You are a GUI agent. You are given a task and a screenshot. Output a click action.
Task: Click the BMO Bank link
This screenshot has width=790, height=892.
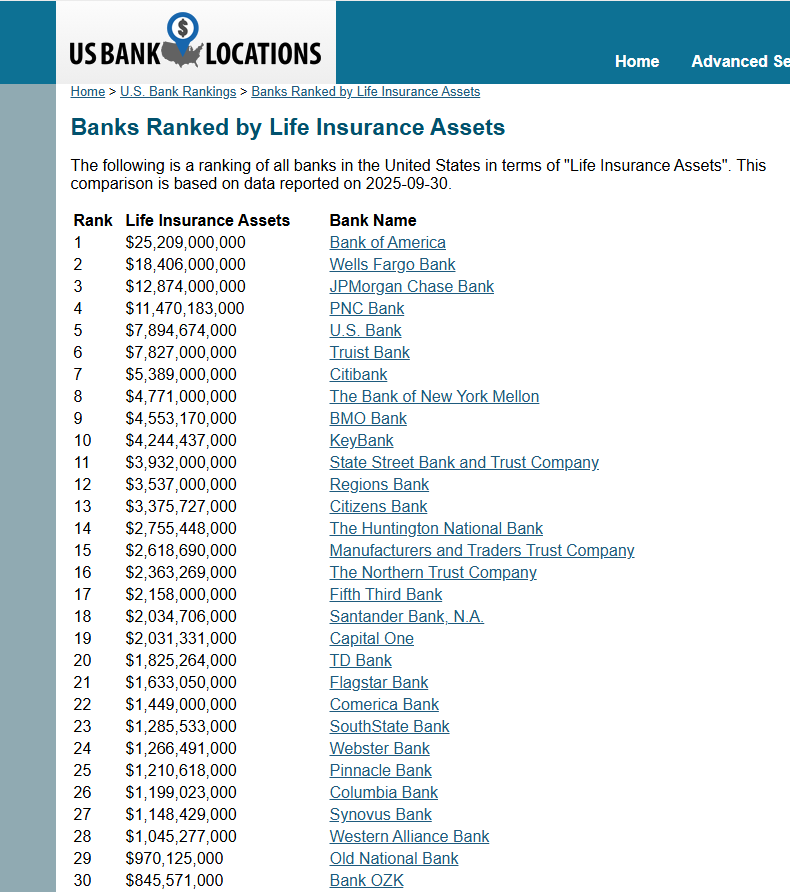coord(368,418)
